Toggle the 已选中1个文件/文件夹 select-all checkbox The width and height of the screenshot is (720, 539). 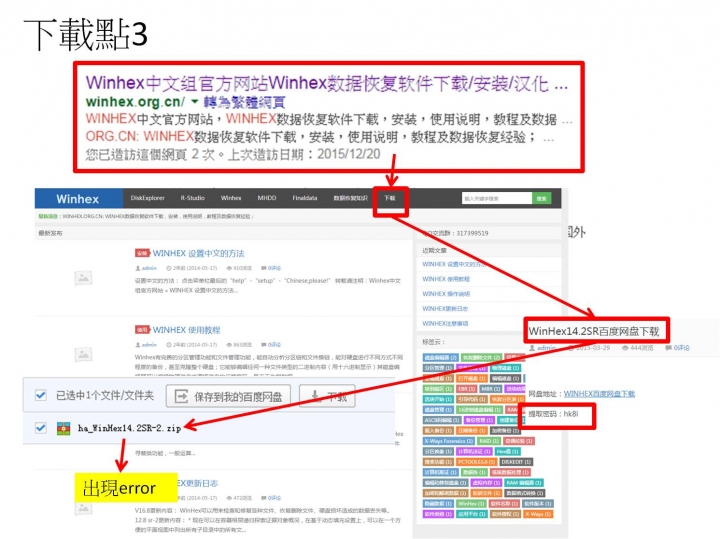point(41,395)
